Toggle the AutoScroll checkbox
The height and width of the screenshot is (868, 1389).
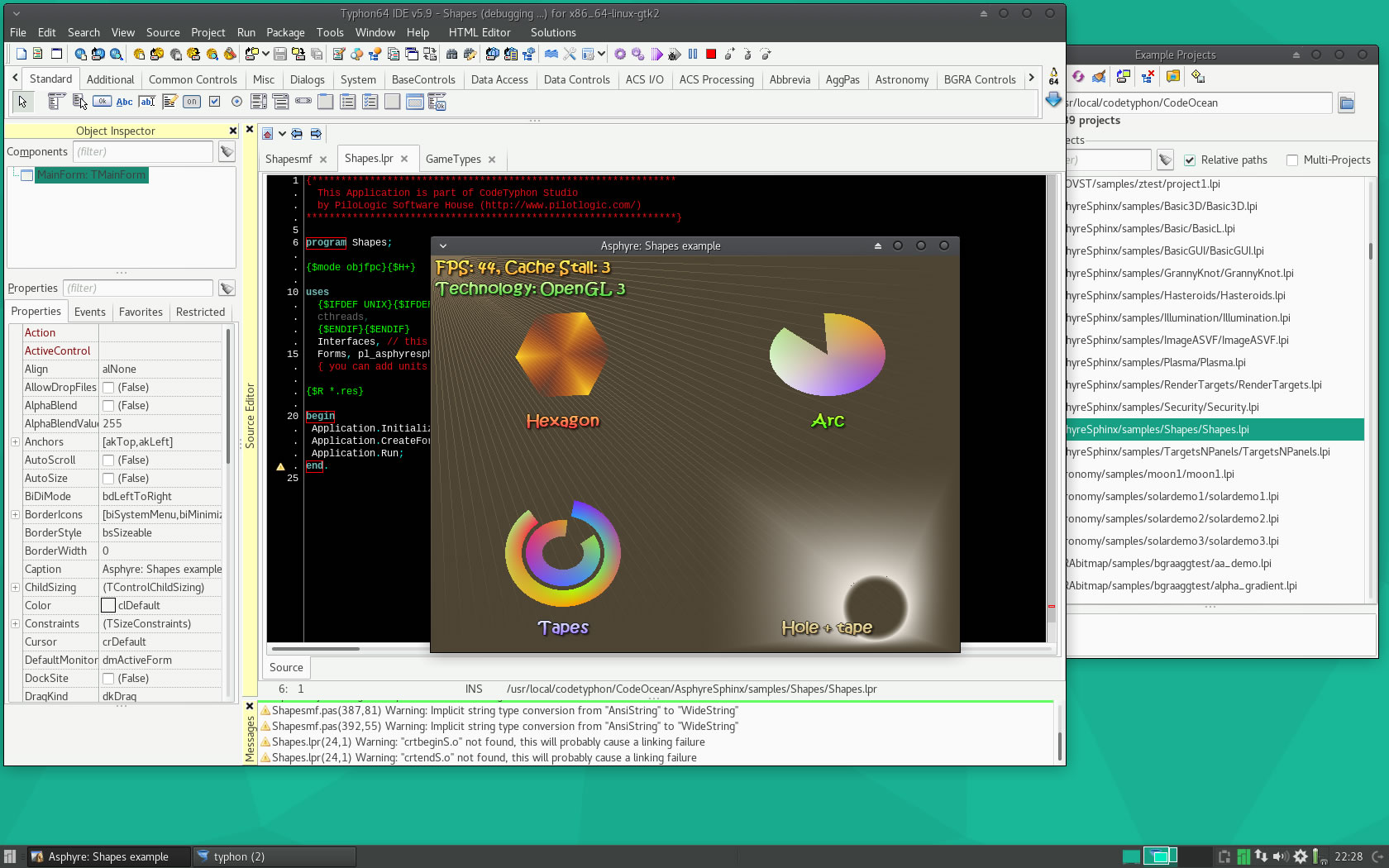click(x=108, y=460)
